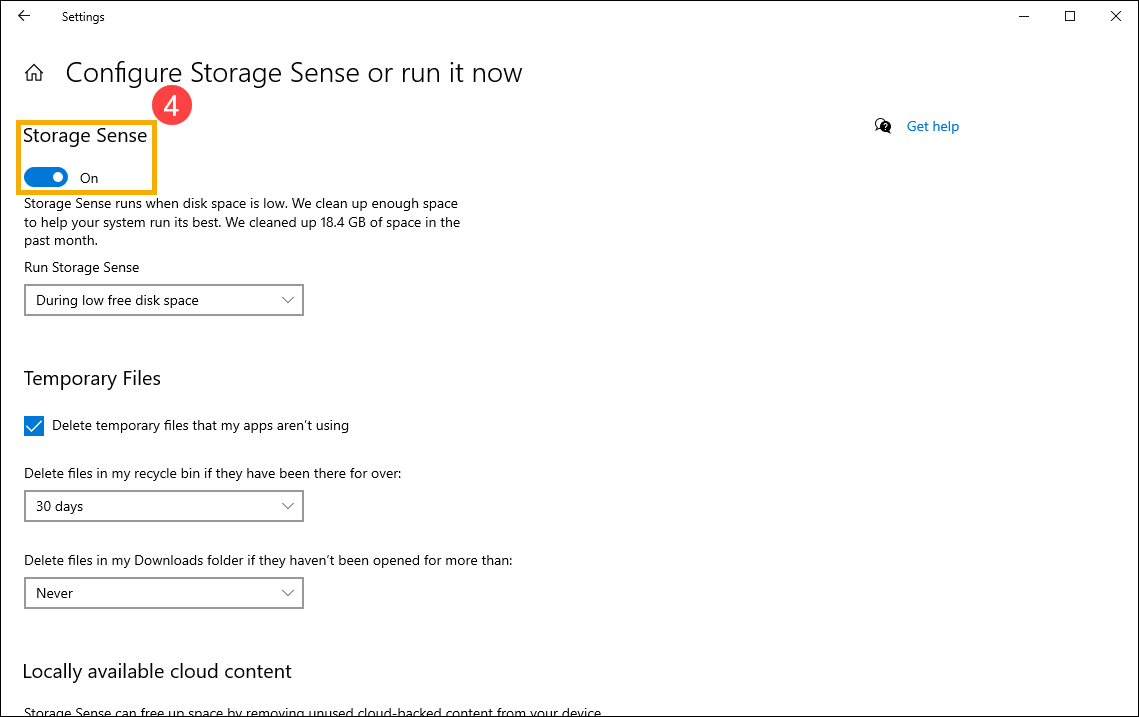Image resolution: width=1139 pixels, height=717 pixels.
Task: Expand the recycle bin 30 days dropdown
Action: coord(163,506)
